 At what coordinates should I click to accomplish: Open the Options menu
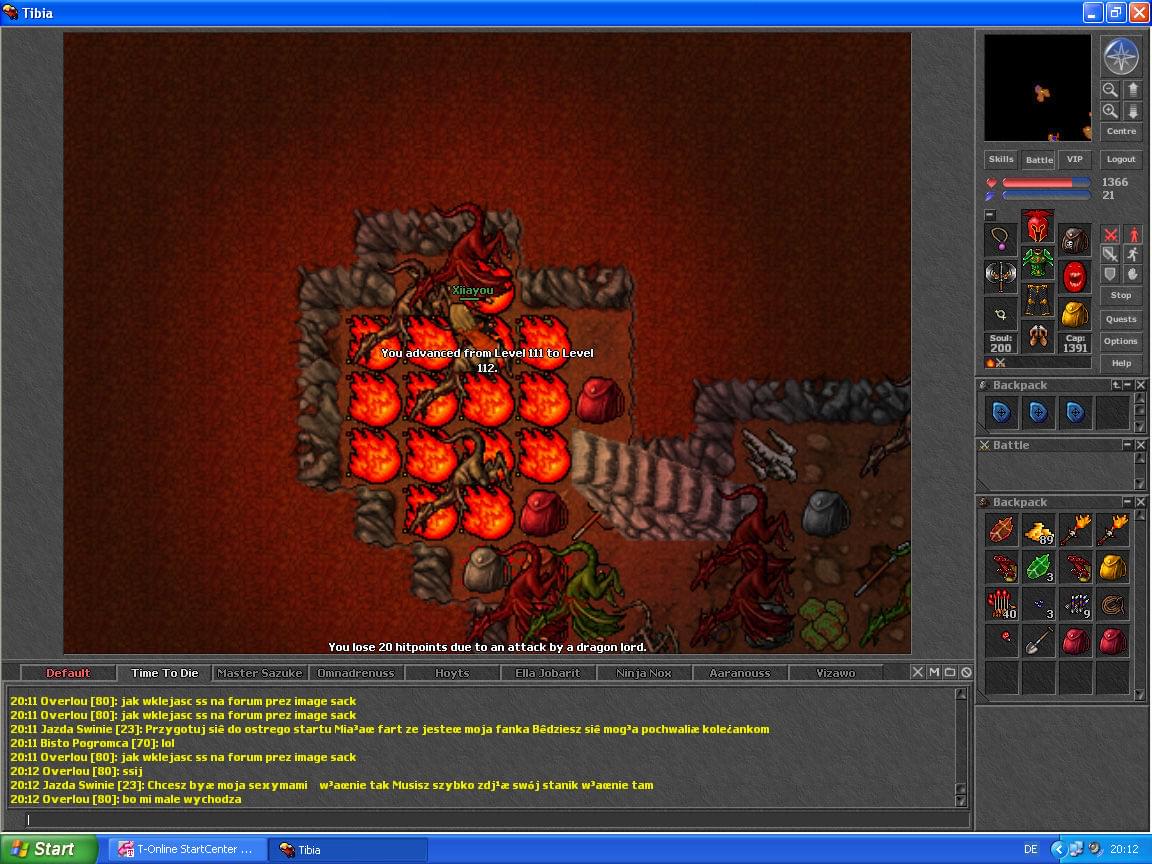point(1121,342)
